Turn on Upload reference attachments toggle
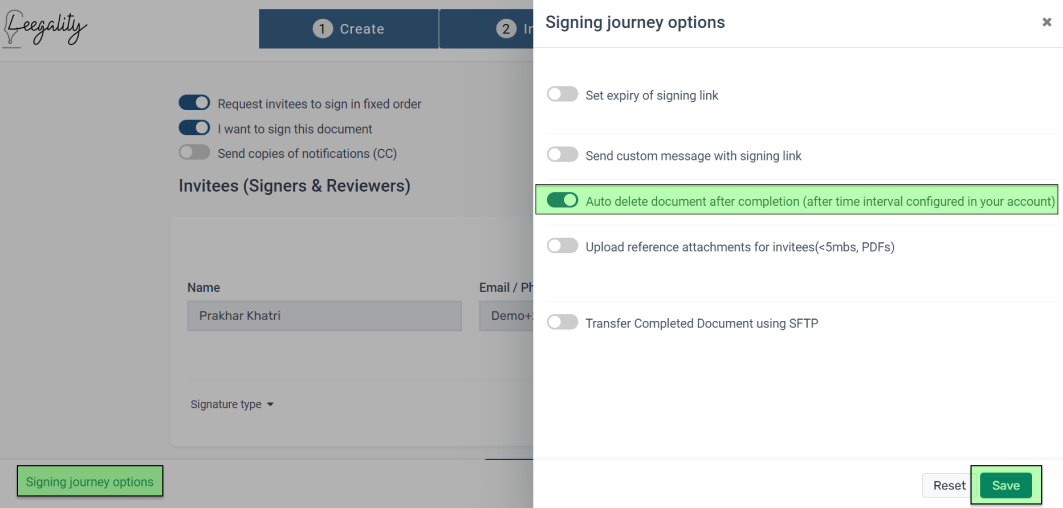The image size is (1063, 508). click(563, 246)
